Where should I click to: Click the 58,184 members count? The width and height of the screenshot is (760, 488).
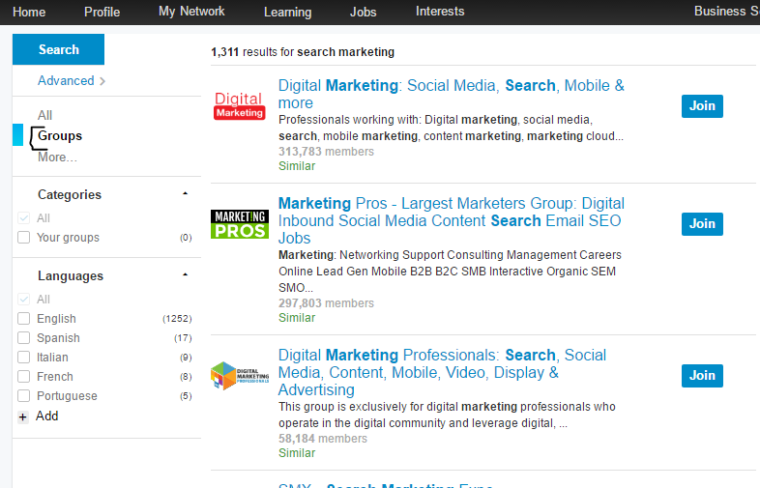(323, 439)
